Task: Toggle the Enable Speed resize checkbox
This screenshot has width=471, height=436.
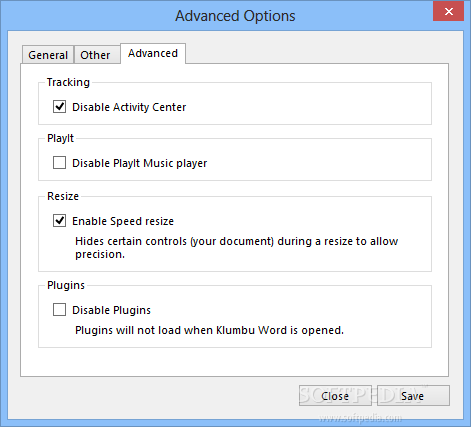Action: [59, 221]
